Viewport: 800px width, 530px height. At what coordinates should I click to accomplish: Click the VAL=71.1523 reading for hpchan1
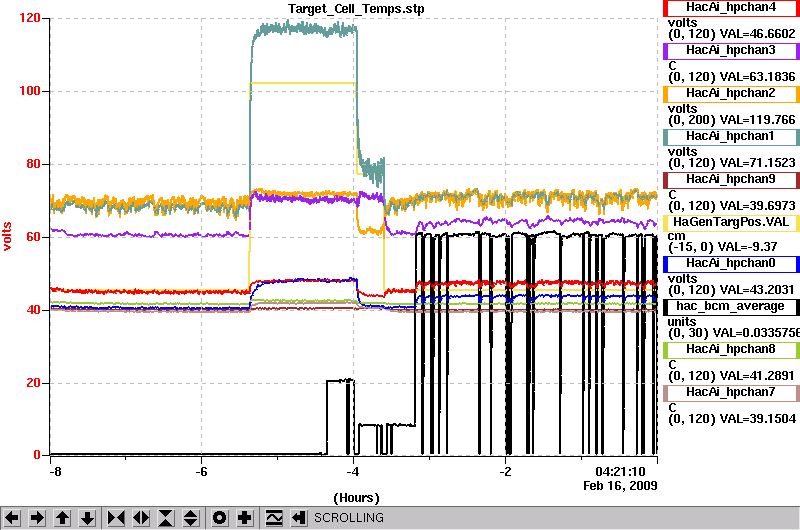(757, 163)
